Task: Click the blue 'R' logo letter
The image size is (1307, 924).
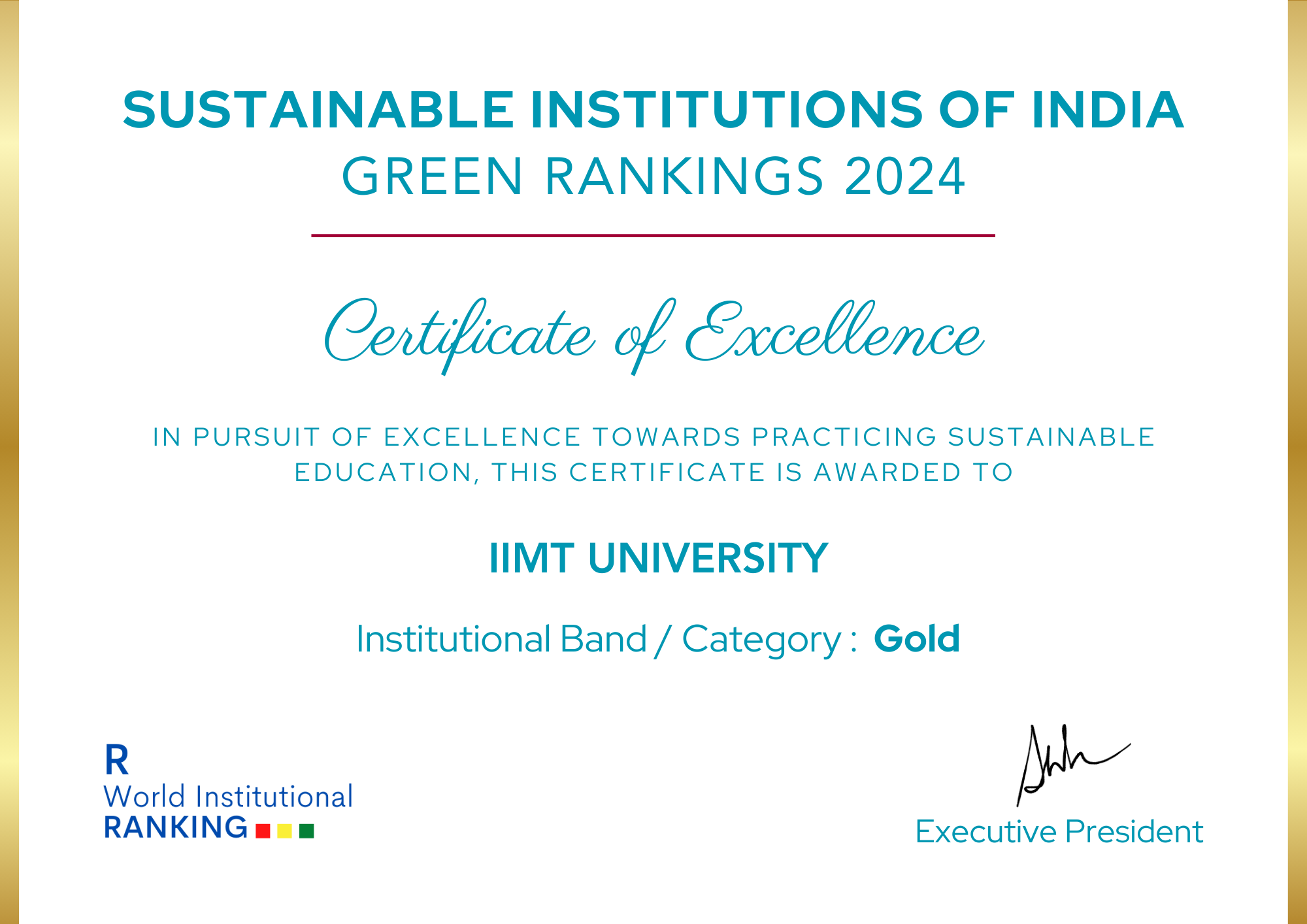Action: pyautogui.click(x=116, y=760)
